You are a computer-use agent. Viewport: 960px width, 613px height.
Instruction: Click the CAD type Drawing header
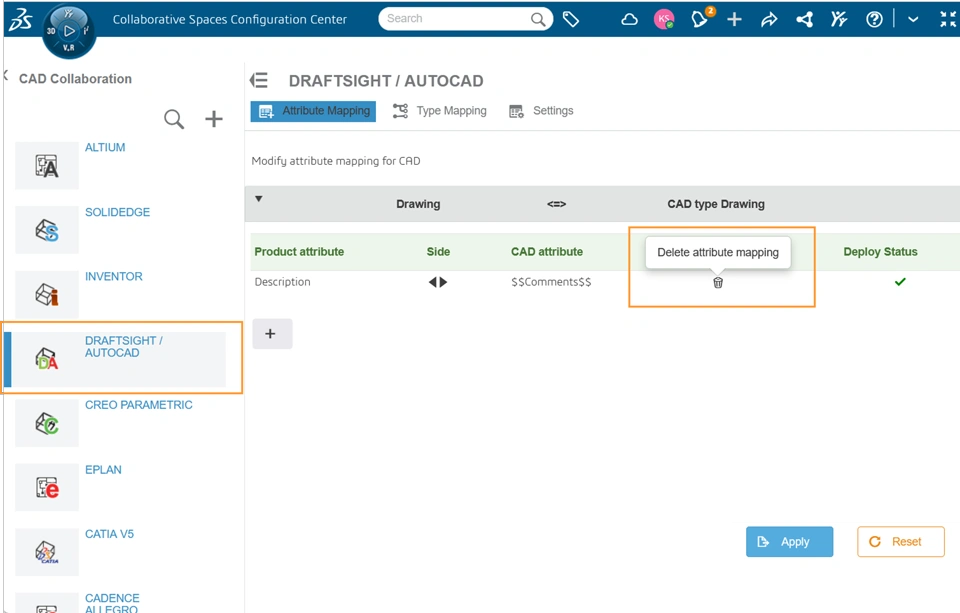click(x=716, y=204)
